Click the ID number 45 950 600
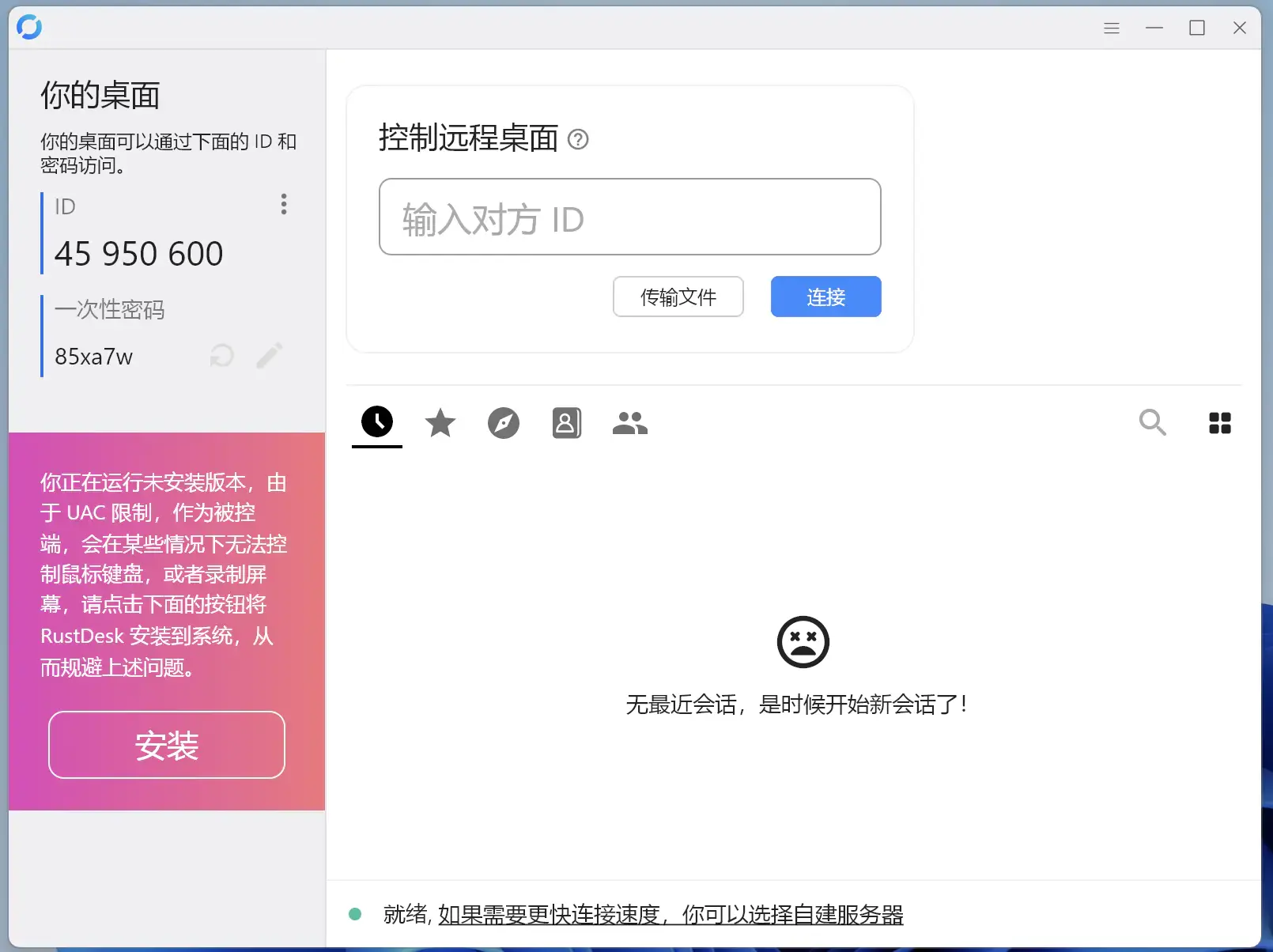1273x952 pixels. 139,254
